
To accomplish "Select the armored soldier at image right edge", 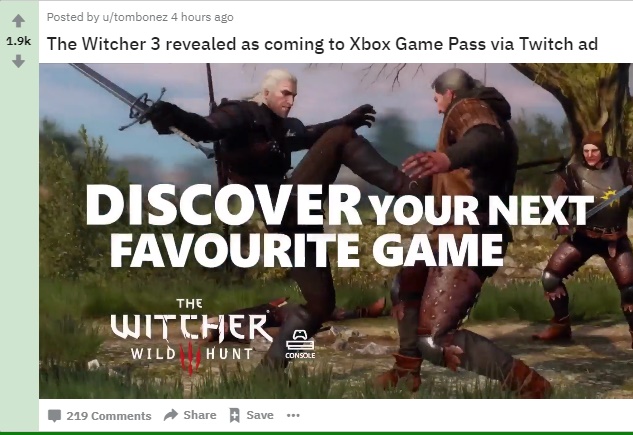I will click(589, 236).
